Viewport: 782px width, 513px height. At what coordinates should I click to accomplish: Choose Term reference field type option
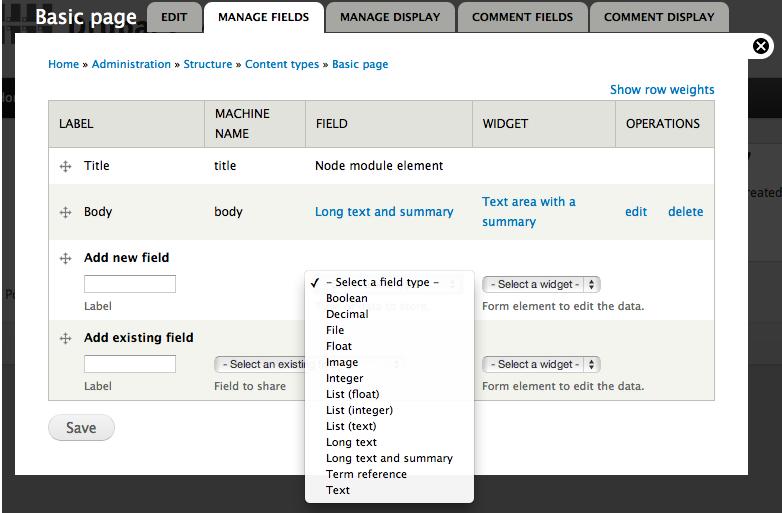[x=366, y=474]
